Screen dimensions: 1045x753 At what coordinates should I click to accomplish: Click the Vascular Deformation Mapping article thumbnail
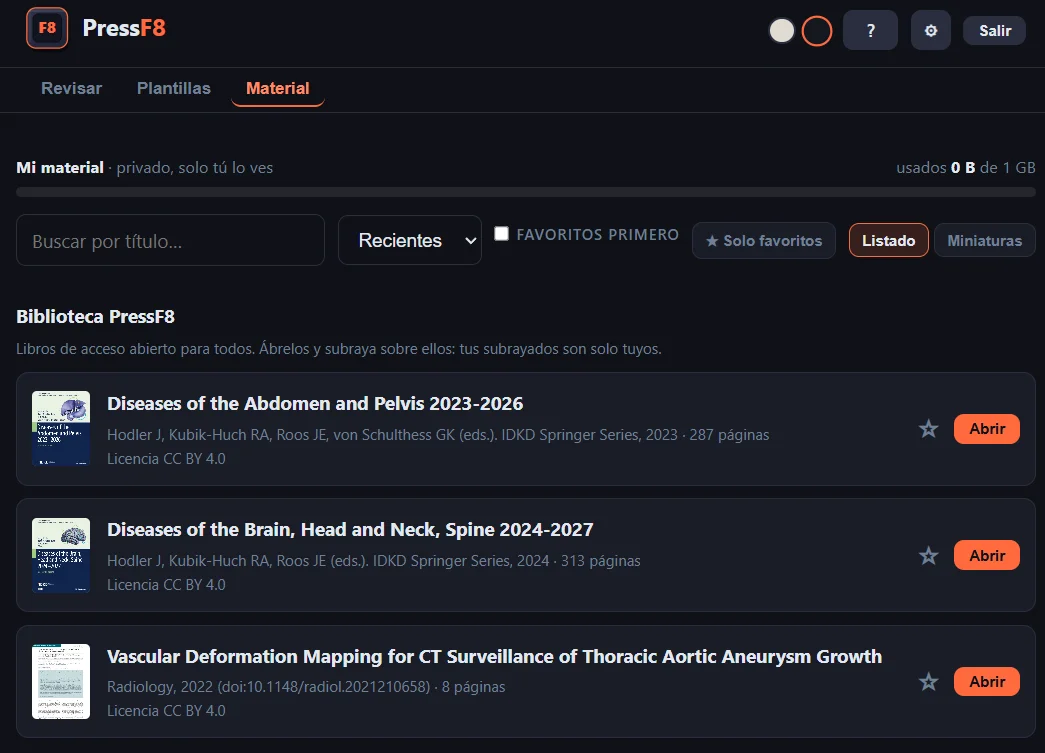[x=61, y=681]
